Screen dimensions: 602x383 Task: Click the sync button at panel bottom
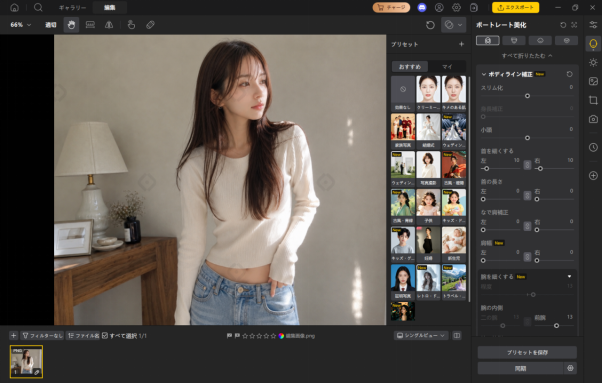point(520,368)
